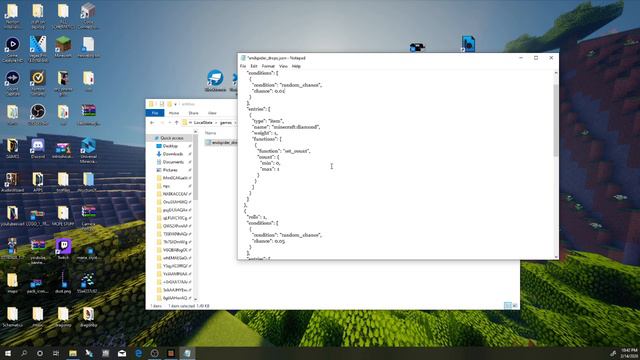Open the Share tab in File Explorer
Image resolution: width=640 pixels, height=360 pixels.
[193, 113]
